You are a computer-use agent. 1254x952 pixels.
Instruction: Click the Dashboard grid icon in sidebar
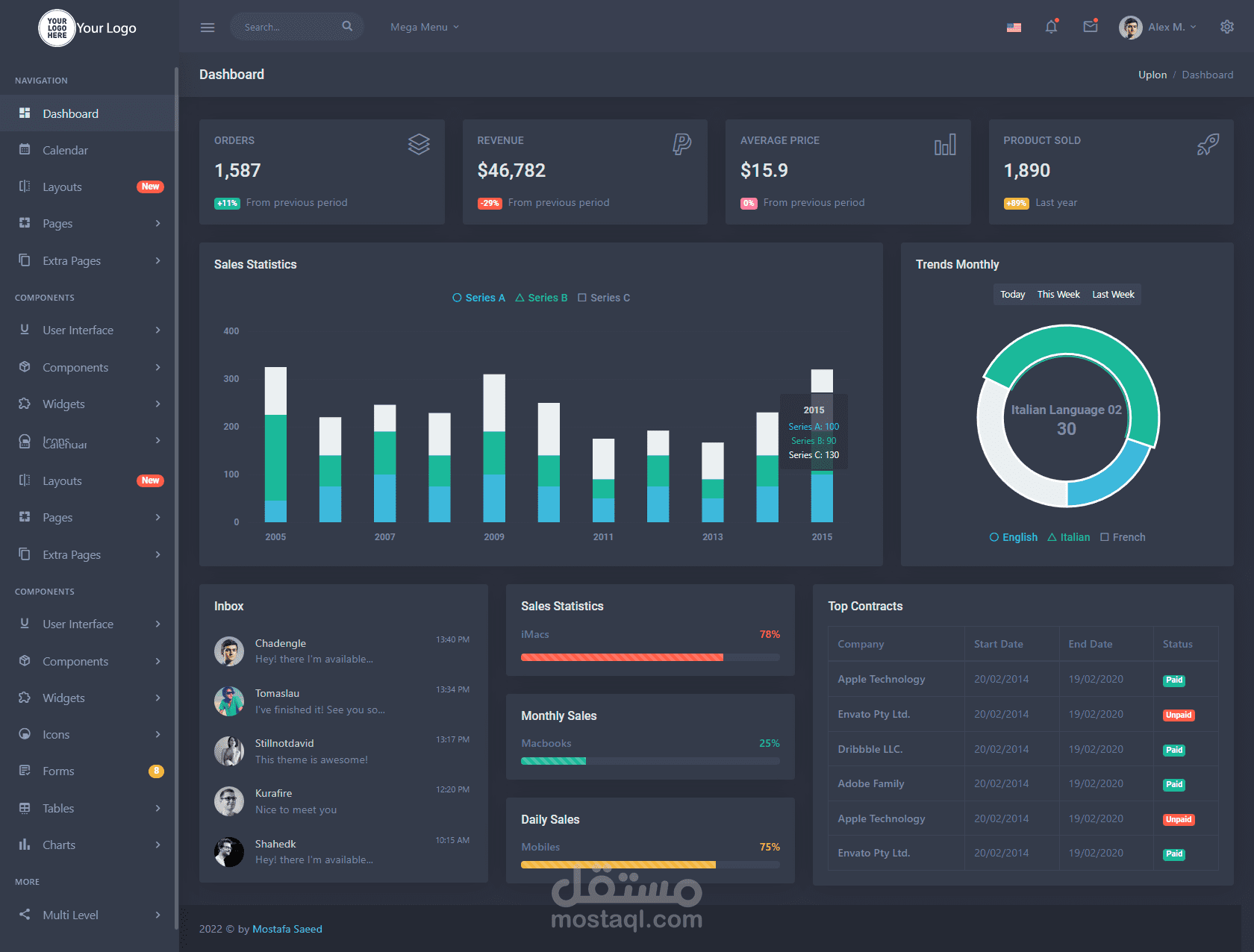(25, 113)
